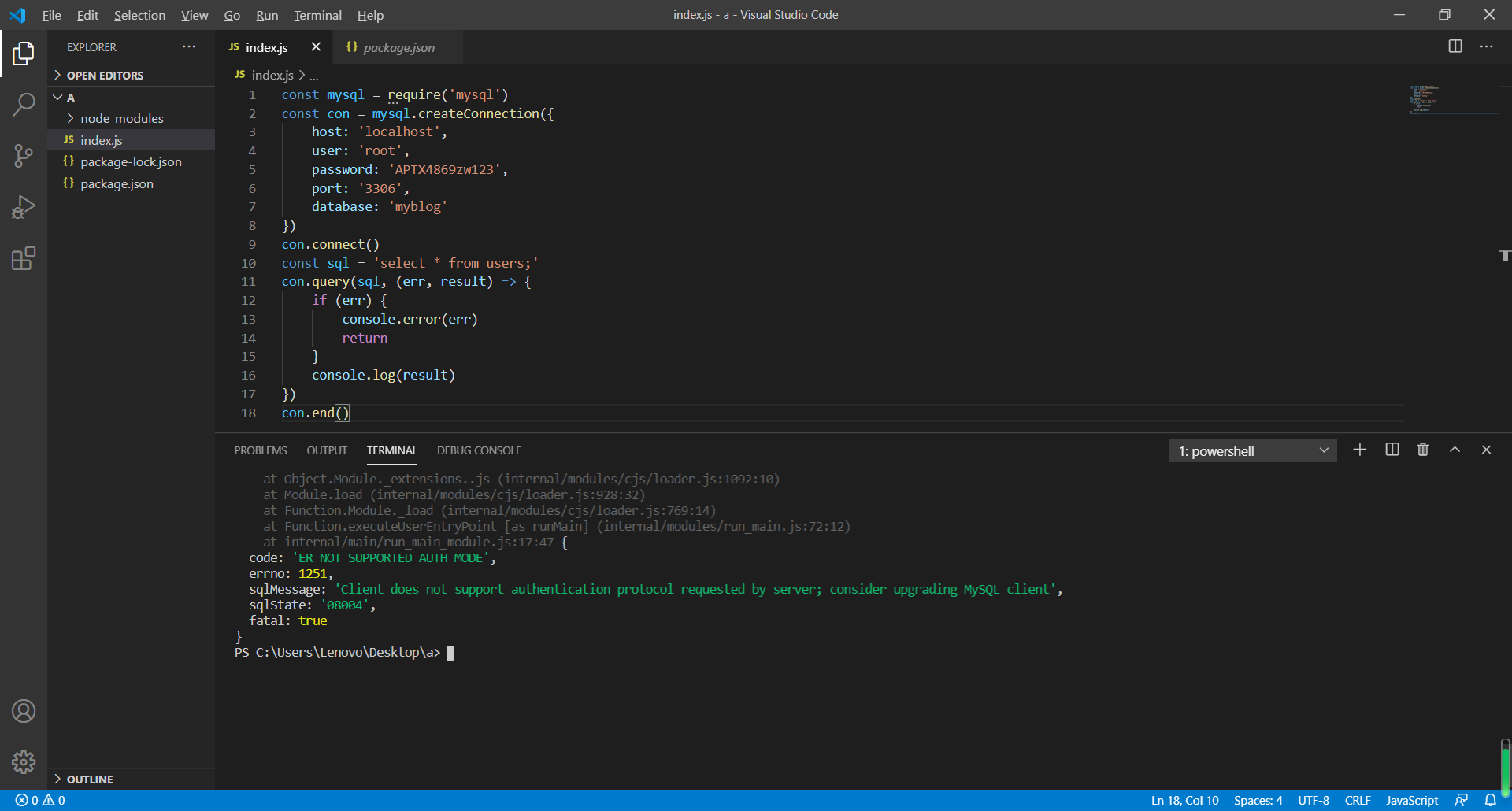Close the index.js editor tab
The width and height of the screenshot is (1512, 811).
pyautogui.click(x=316, y=47)
